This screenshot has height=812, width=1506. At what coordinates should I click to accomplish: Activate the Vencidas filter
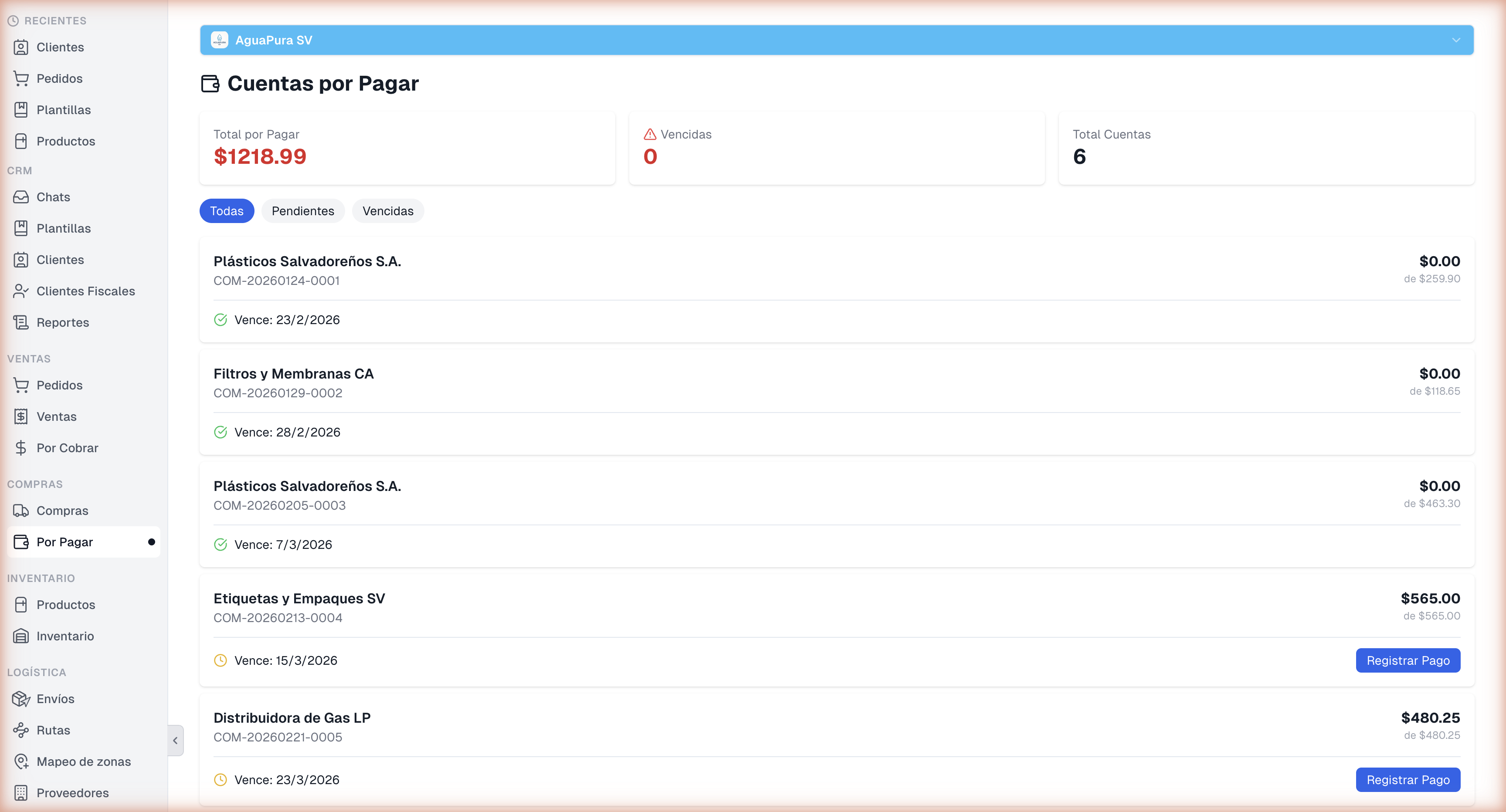(387, 210)
